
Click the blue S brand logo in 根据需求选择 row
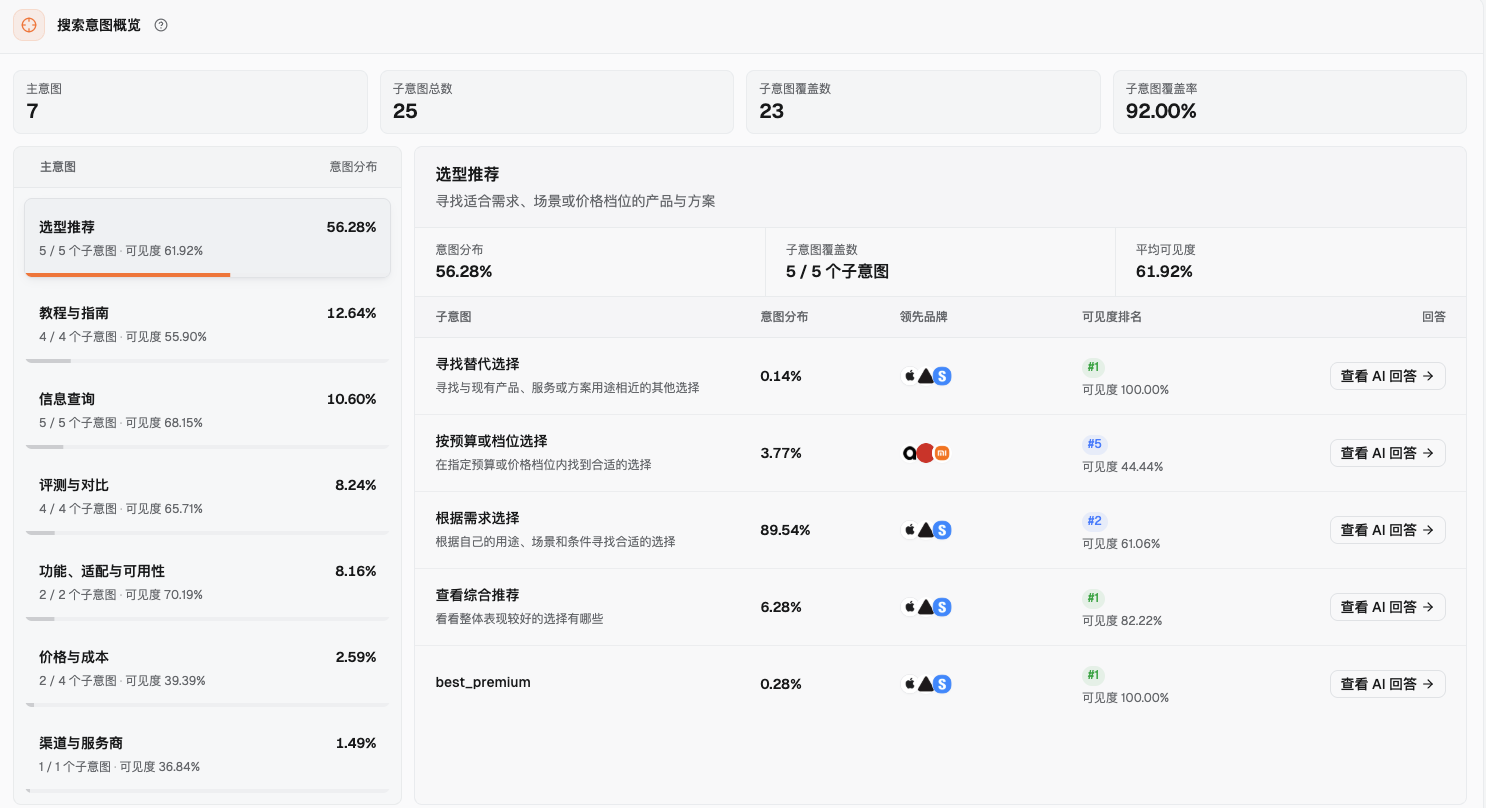[942, 530]
